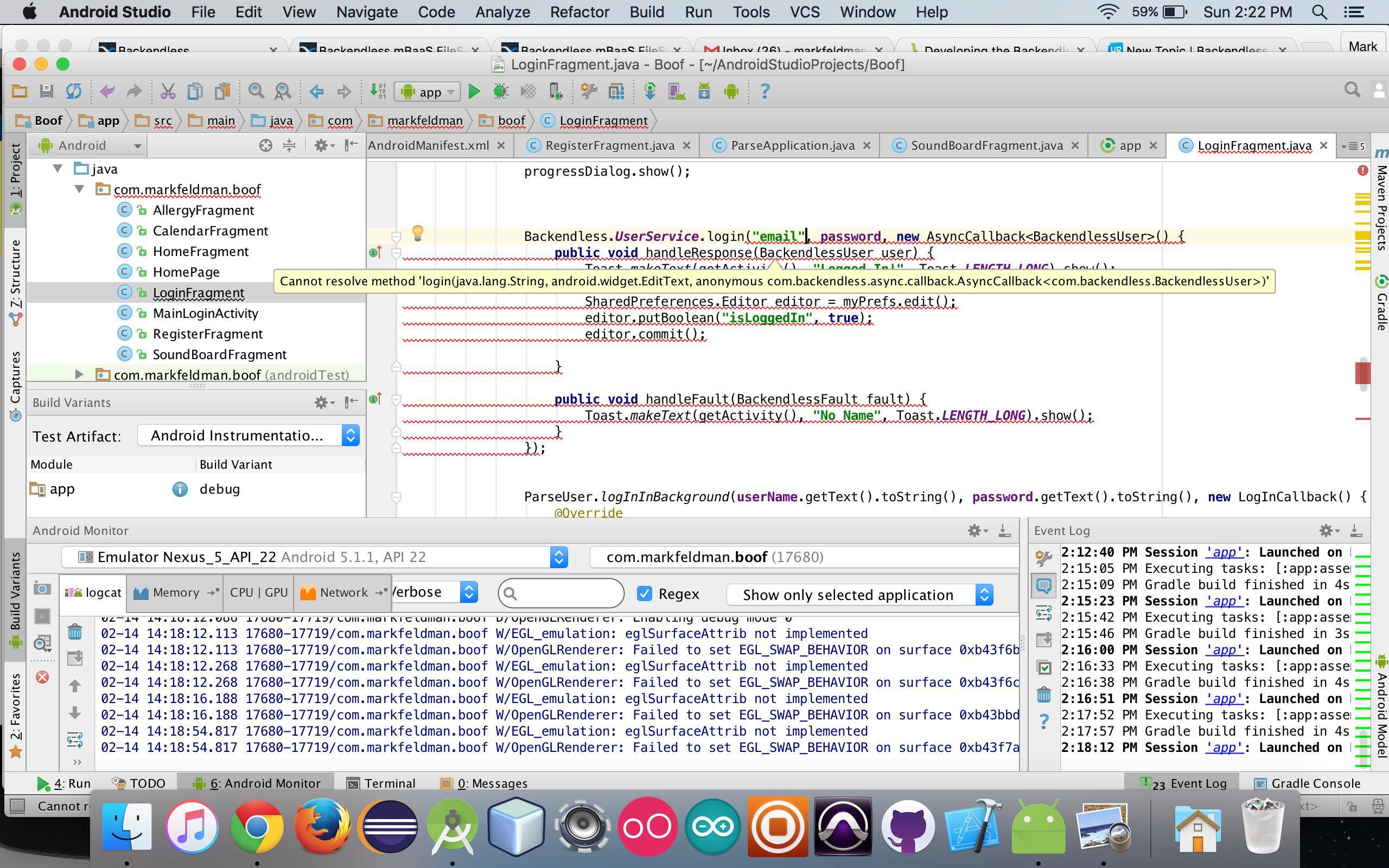The image size is (1389, 868).
Task: Open the Show only selected application dropdown
Action: (x=859, y=595)
